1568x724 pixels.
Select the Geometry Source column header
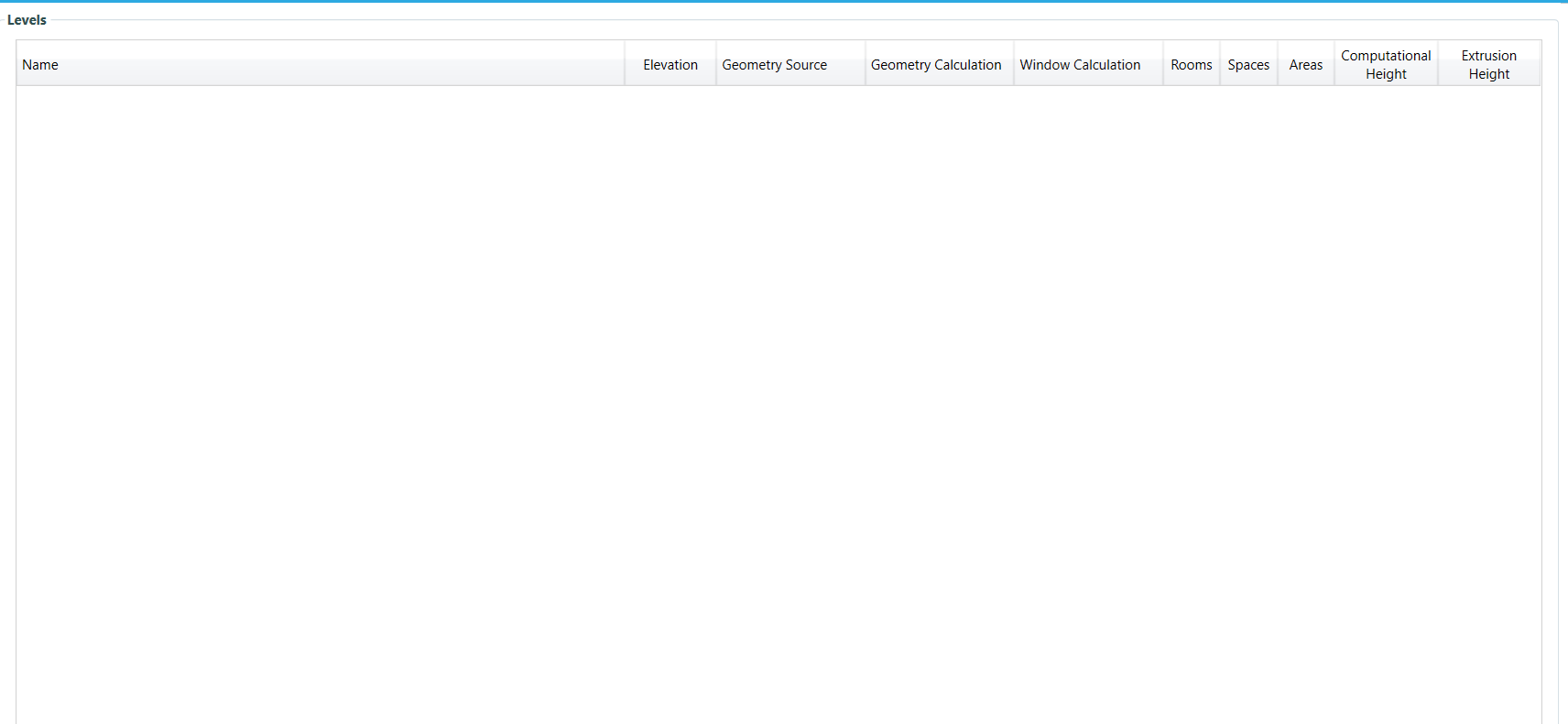pyautogui.click(x=790, y=64)
